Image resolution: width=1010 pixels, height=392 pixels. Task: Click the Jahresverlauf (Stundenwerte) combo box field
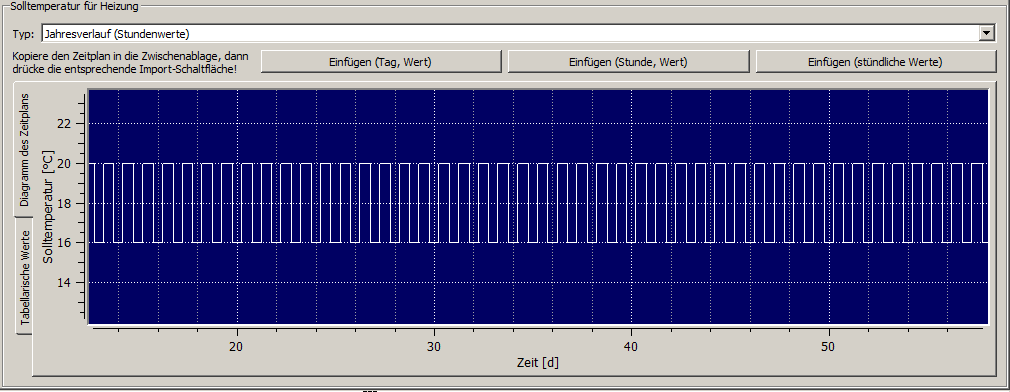(519, 33)
